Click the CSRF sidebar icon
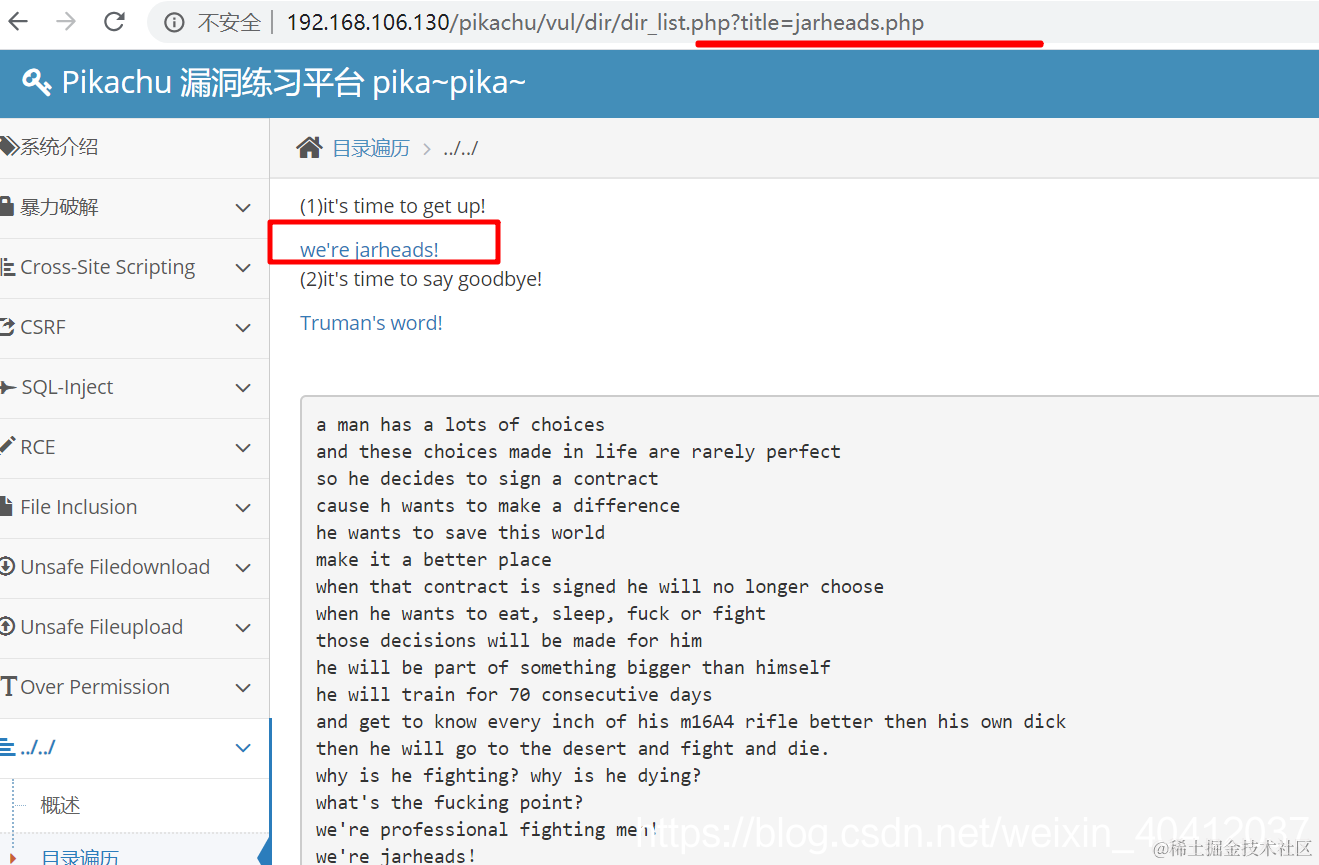Screen dimensions: 1319x865 point(8,327)
